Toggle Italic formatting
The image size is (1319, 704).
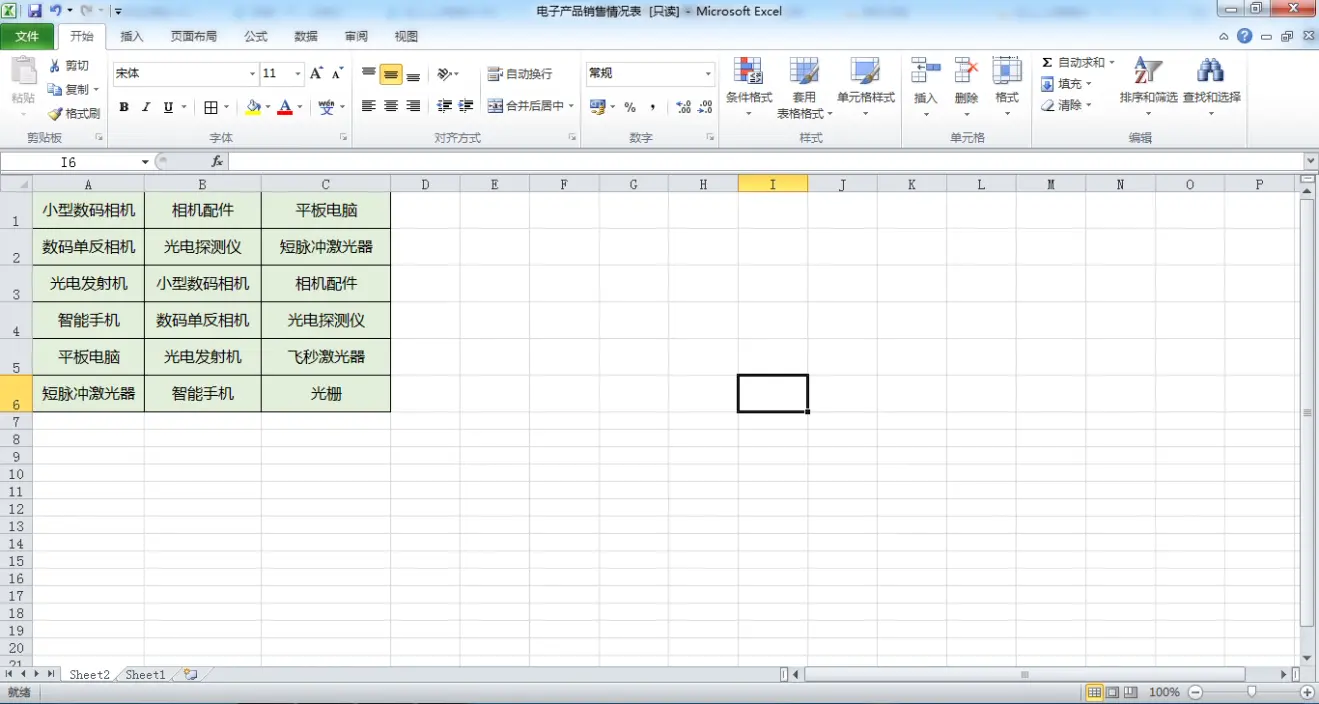pyautogui.click(x=146, y=107)
